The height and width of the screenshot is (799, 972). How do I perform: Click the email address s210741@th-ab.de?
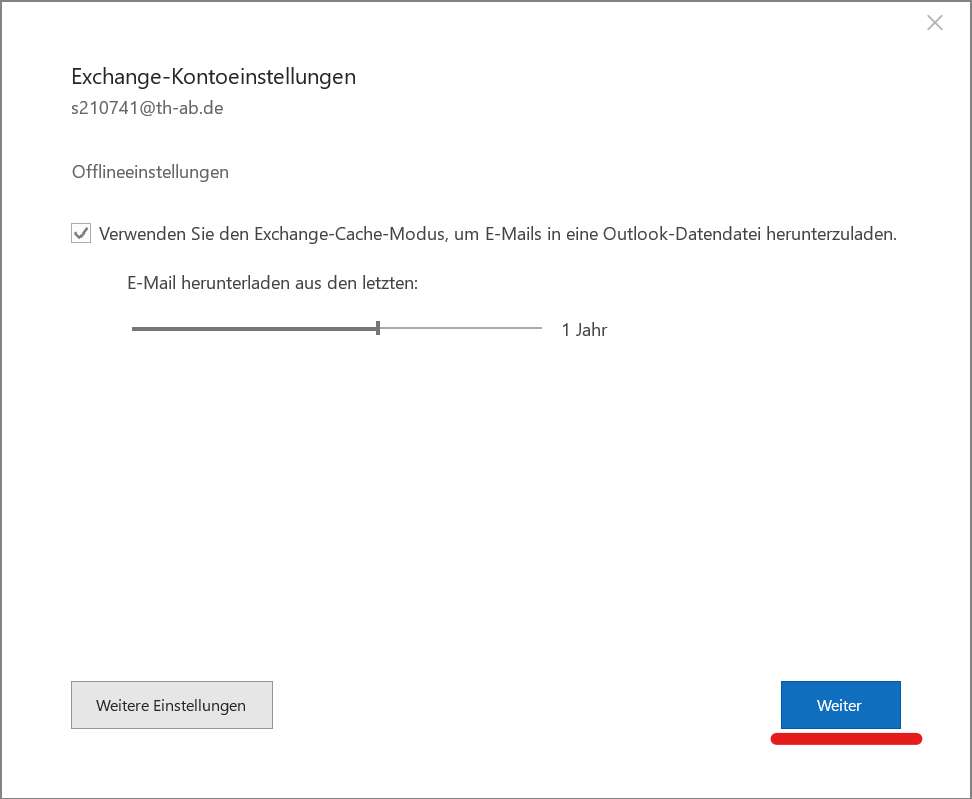(148, 108)
